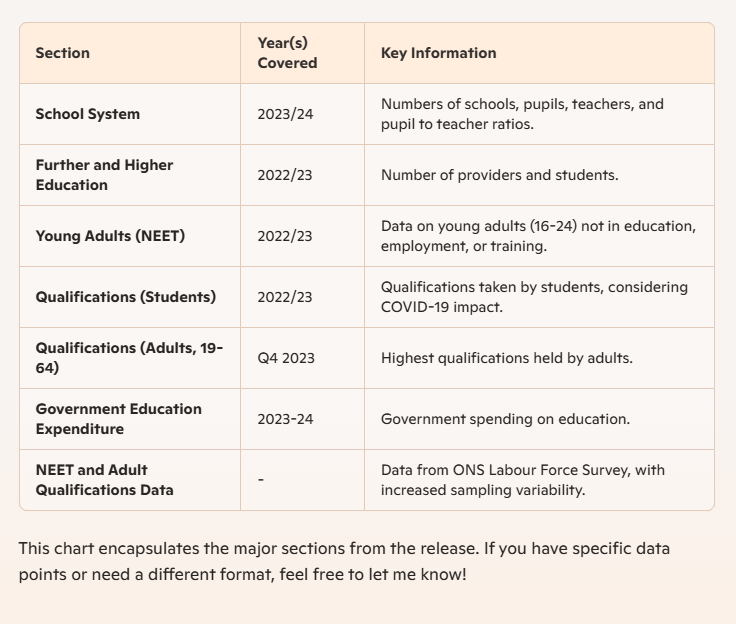The image size is (736, 624).
Task: Select the Qualifications (Adults, 19-64) cell
Action: click(129, 358)
